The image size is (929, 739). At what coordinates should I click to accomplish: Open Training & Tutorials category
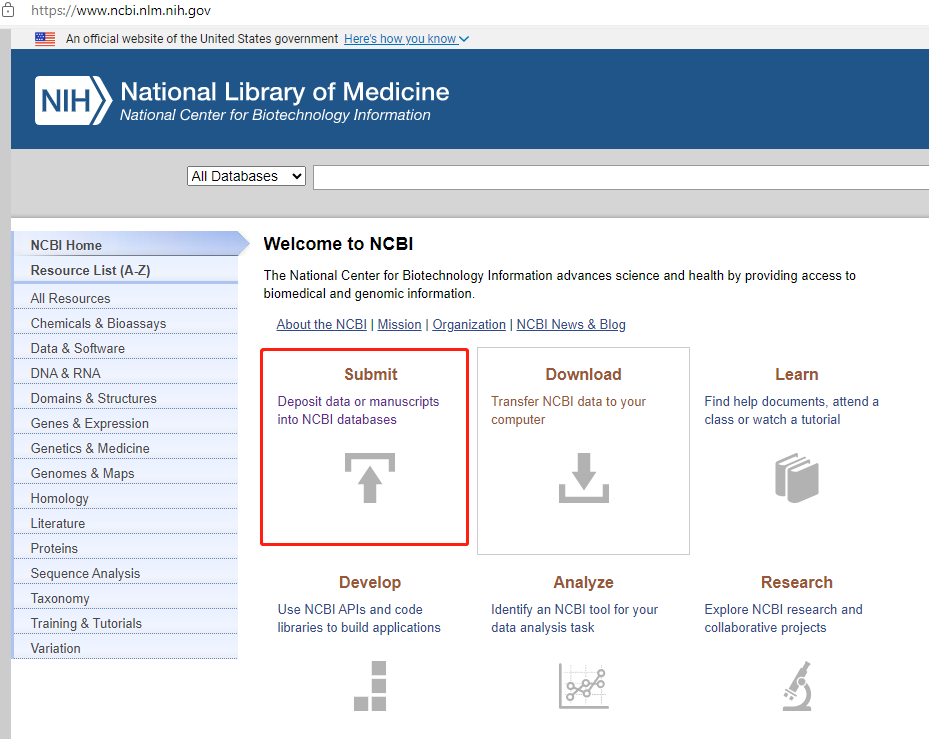126,623
